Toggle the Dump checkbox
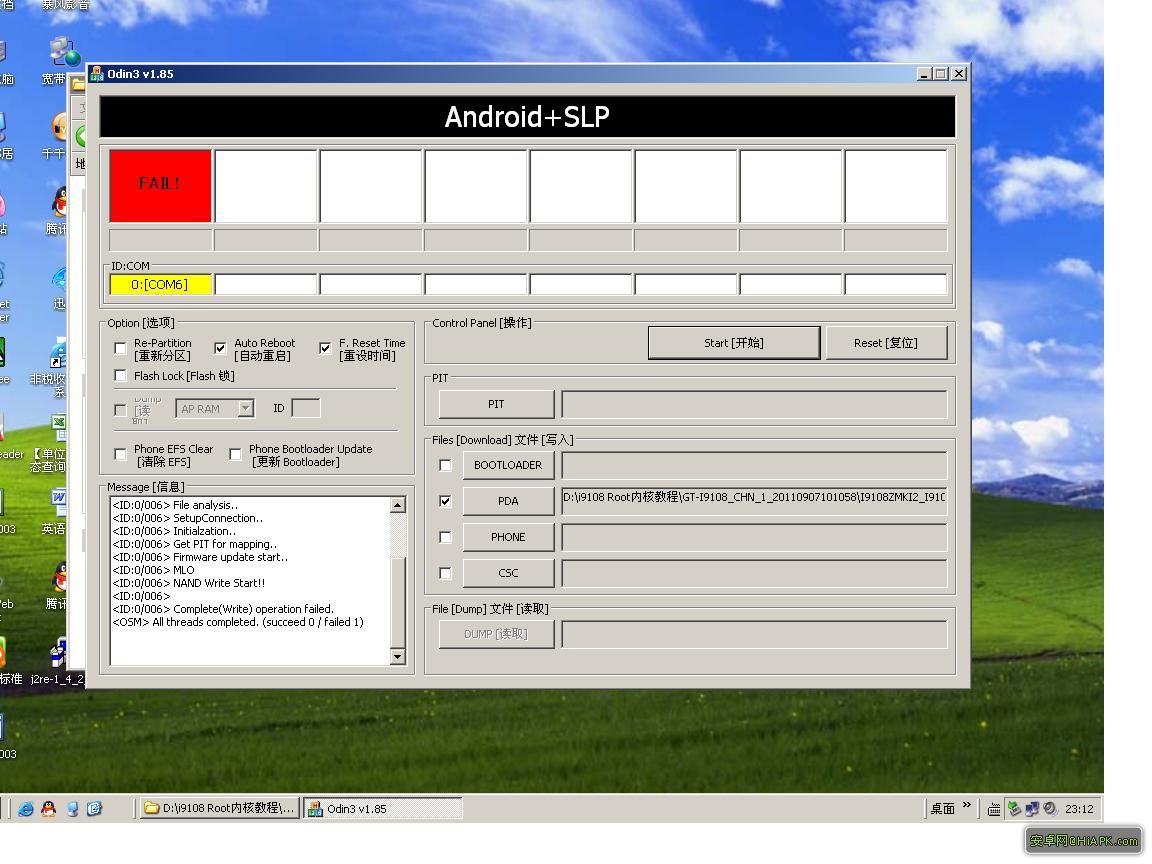 pyautogui.click(x=120, y=410)
